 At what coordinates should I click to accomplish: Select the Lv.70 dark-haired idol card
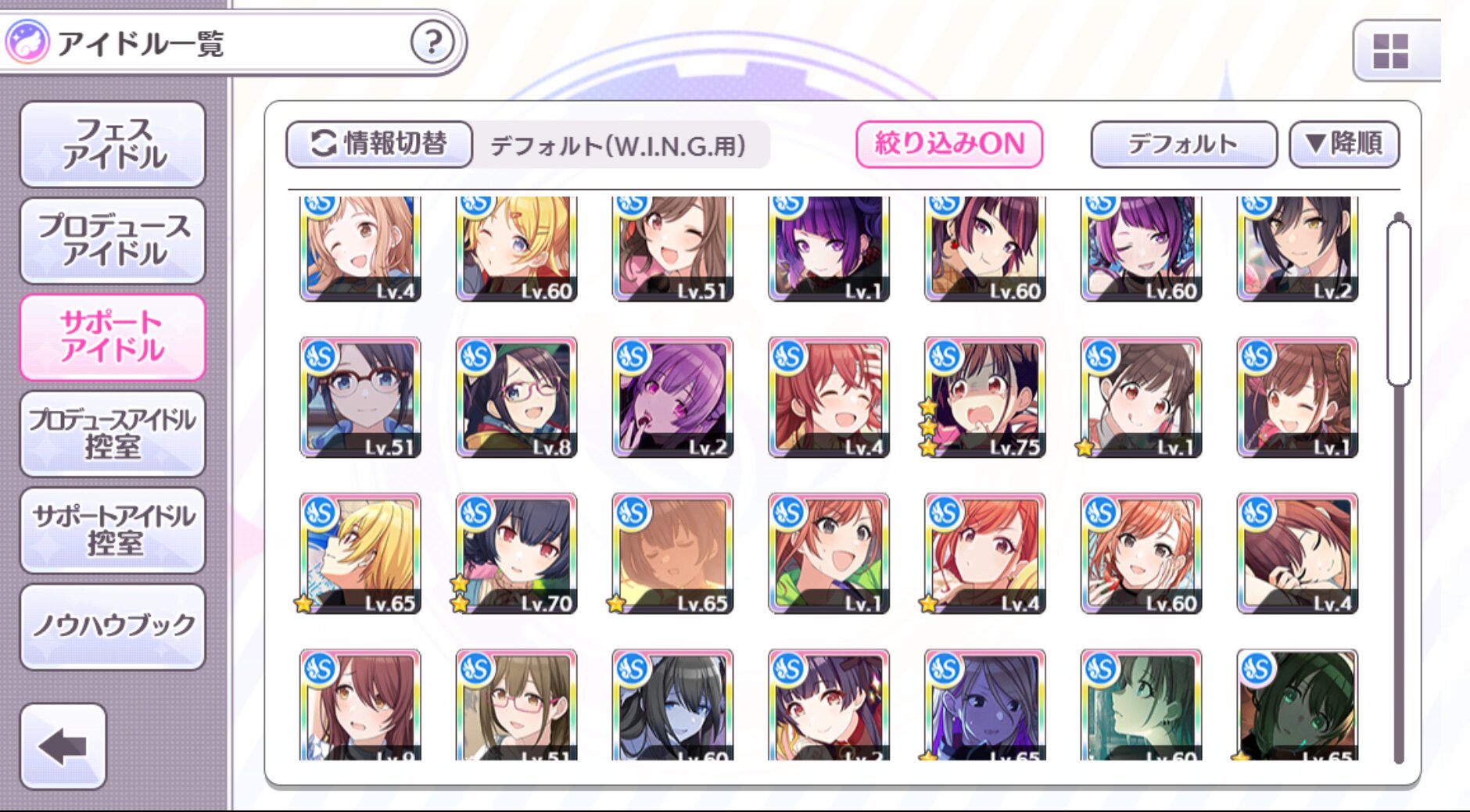click(x=516, y=553)
